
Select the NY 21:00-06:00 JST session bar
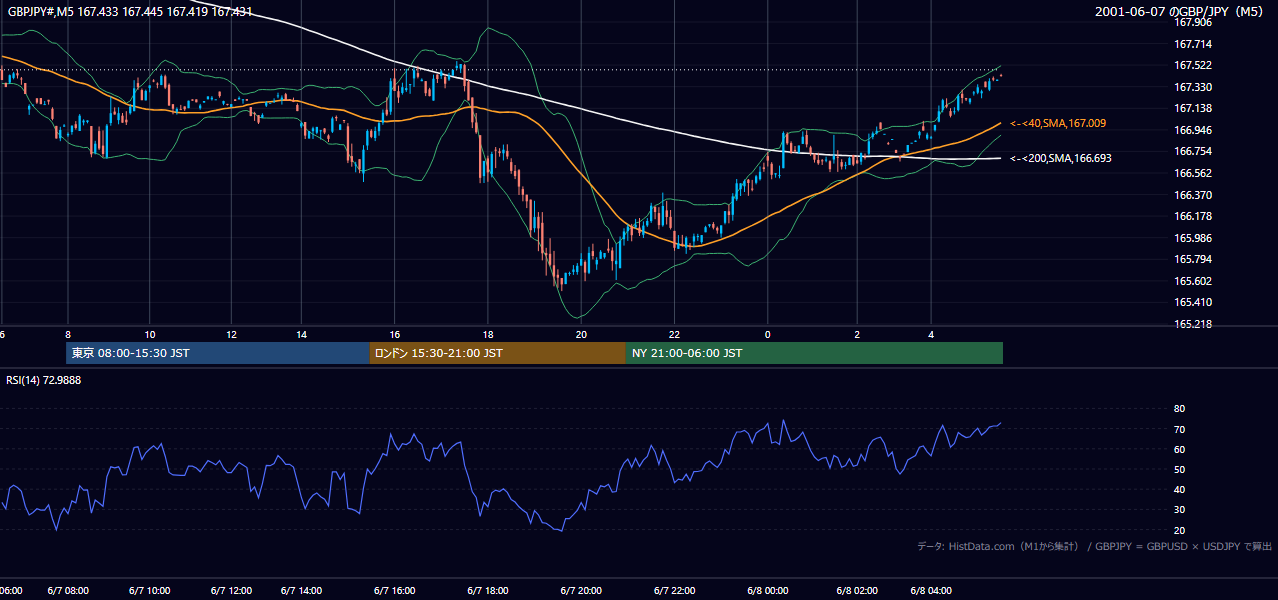pos(814,353)
